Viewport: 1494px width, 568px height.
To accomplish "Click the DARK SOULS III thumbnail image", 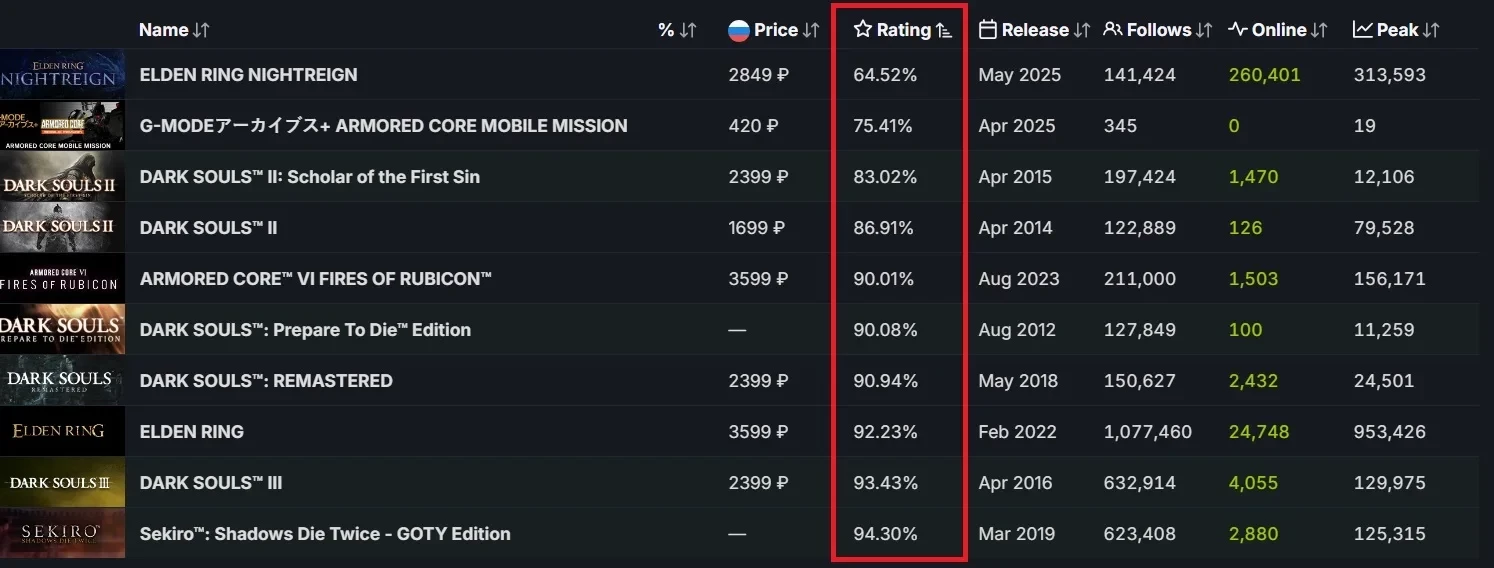I will point(62,483).
